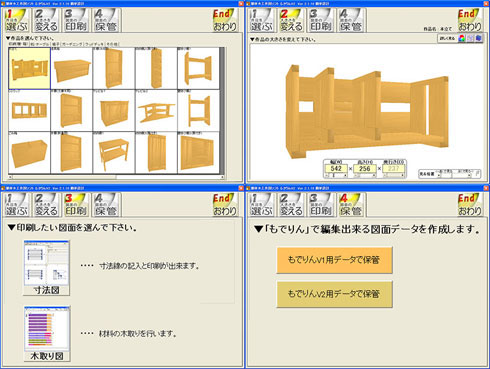Select the first (leftmost) category tab

[x=18, y=44]
